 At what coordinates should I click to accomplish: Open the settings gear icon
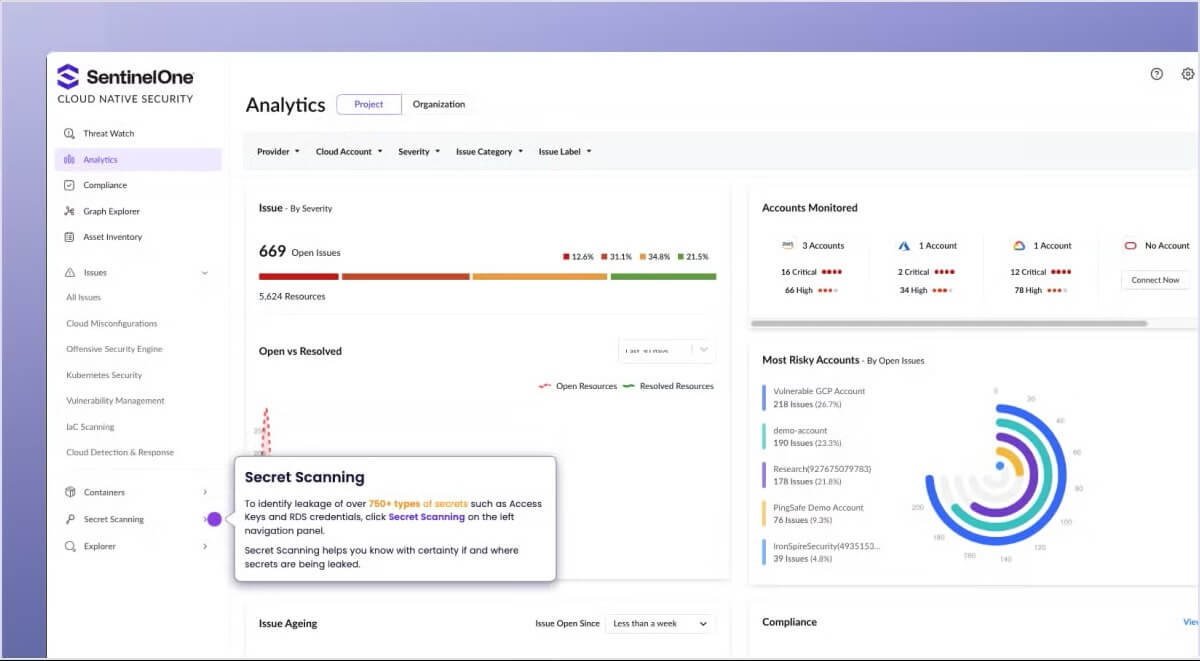pyautogui.click(x=1188, y=74)
